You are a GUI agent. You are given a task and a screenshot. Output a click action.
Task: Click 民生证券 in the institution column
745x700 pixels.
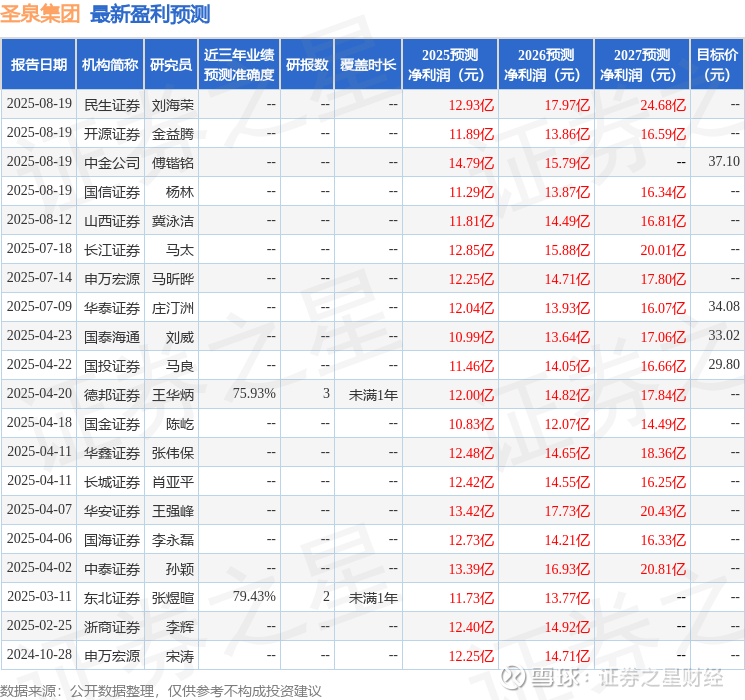pos(112,105)
